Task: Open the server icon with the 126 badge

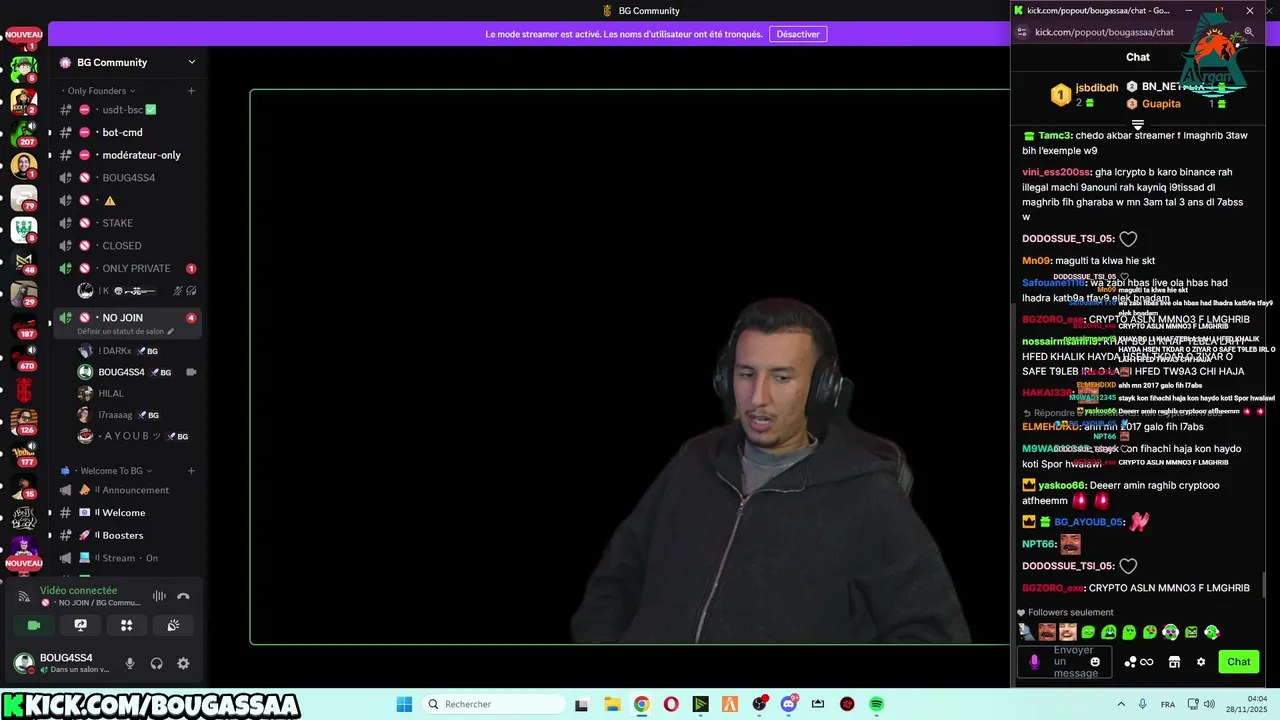Action: [24, 420]
